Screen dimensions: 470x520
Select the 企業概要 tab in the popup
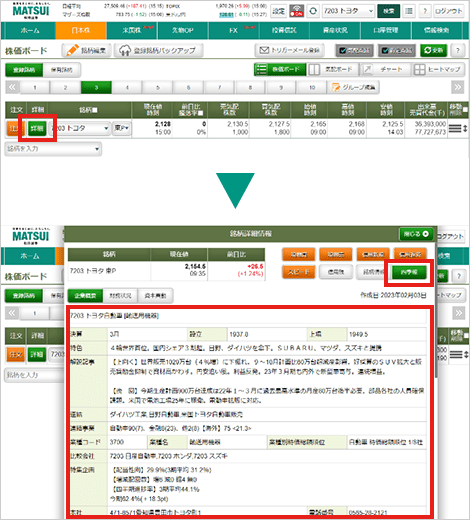[85, 296]
